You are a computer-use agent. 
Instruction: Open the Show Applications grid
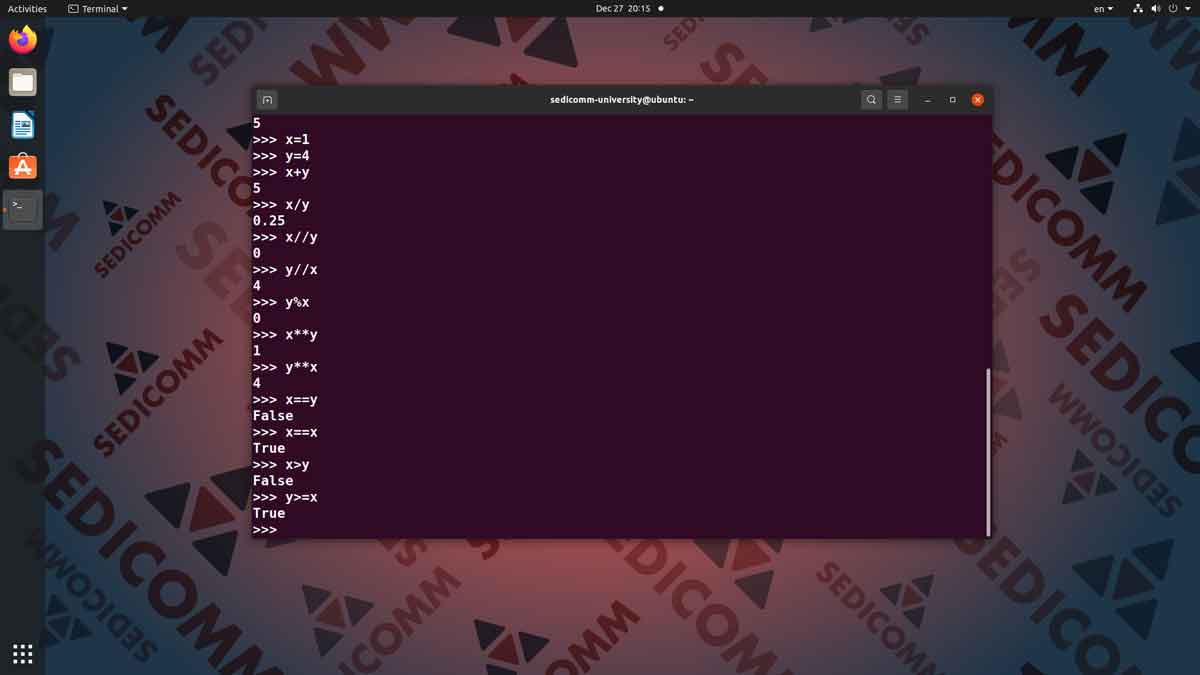coord(22,653)
